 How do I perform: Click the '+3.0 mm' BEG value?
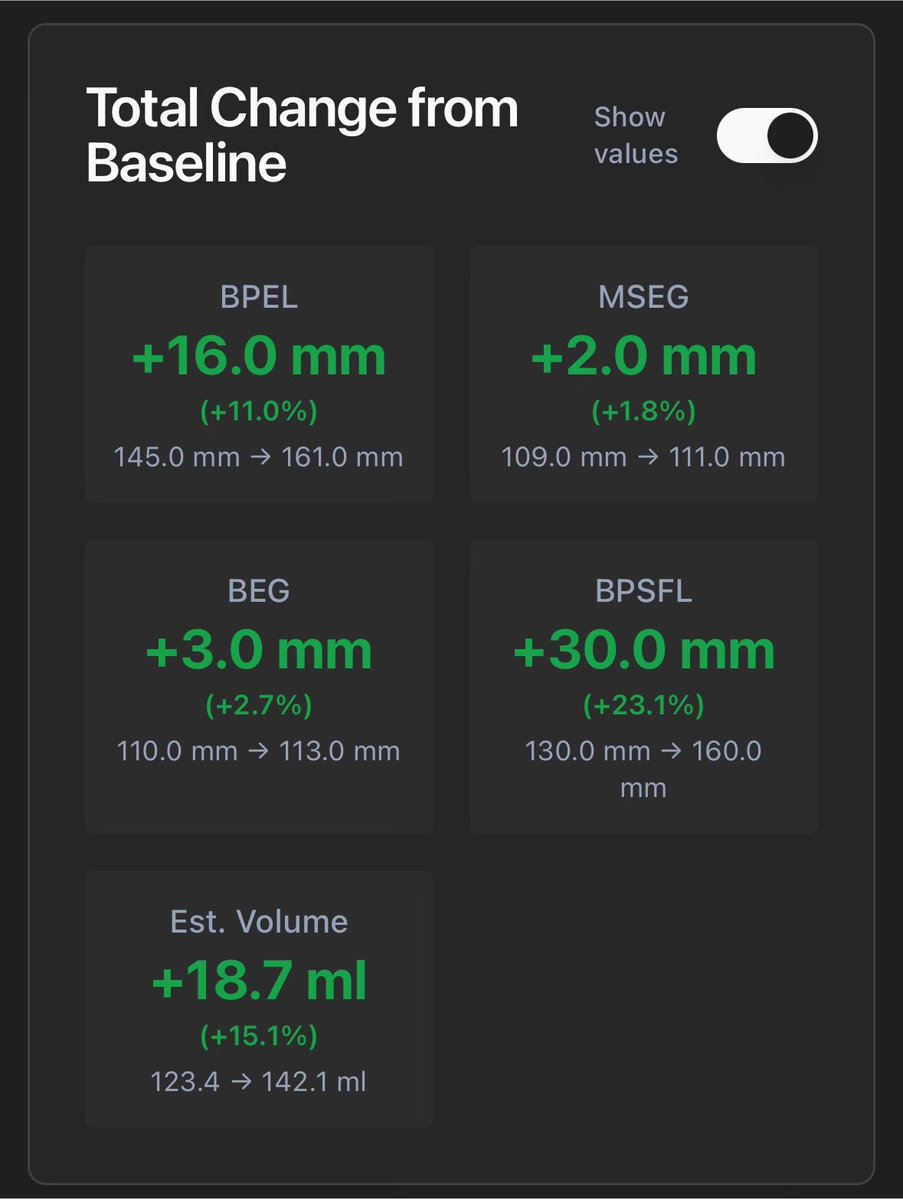[259, 651]
